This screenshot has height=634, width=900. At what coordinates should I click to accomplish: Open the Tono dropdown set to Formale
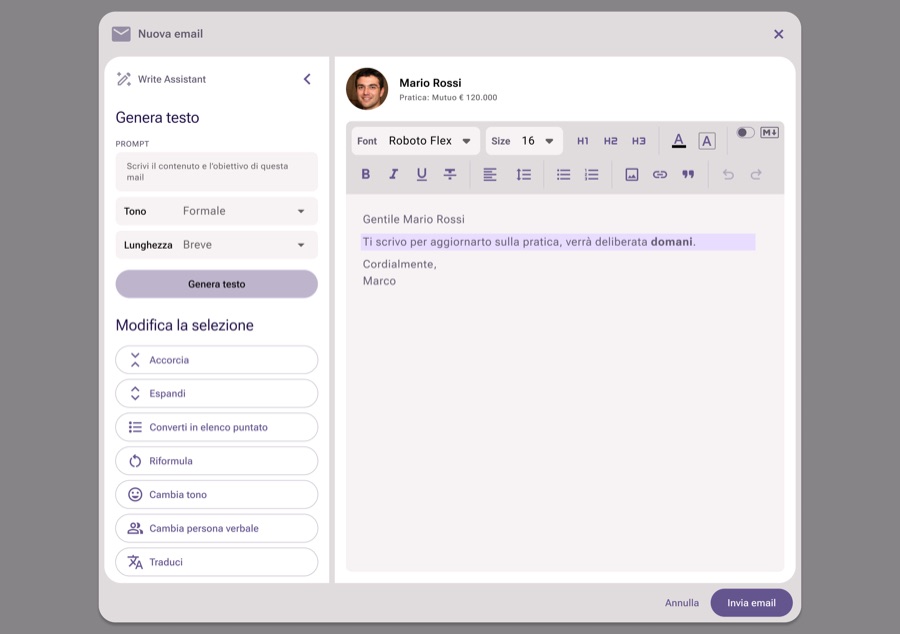coord(216,211)
